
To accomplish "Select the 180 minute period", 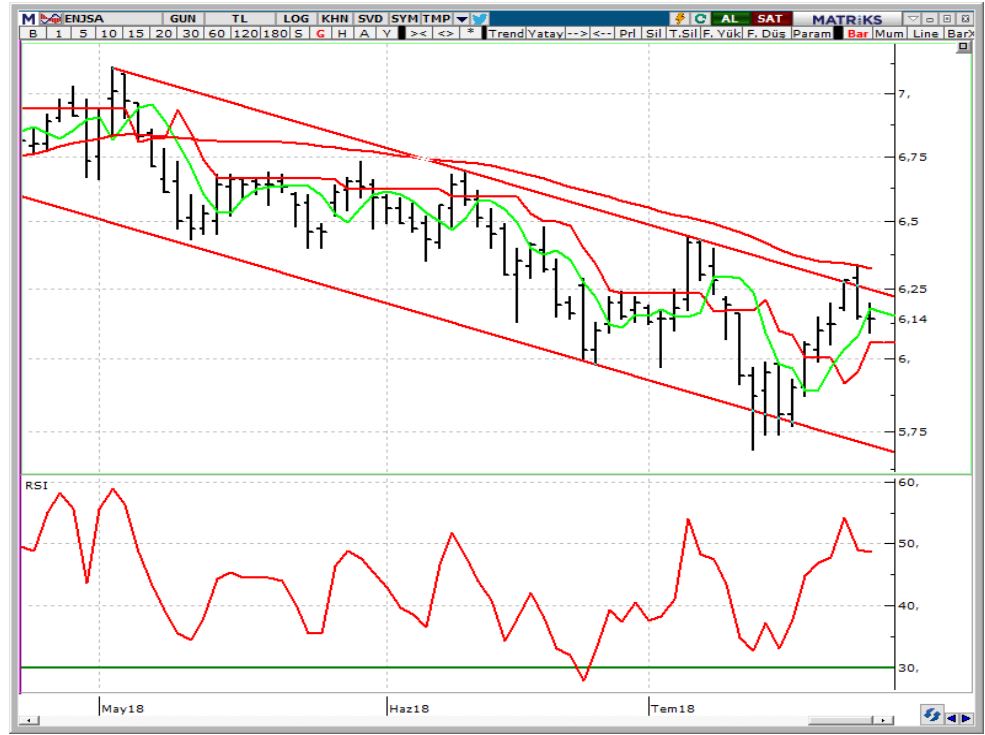I will click(275, 33).
